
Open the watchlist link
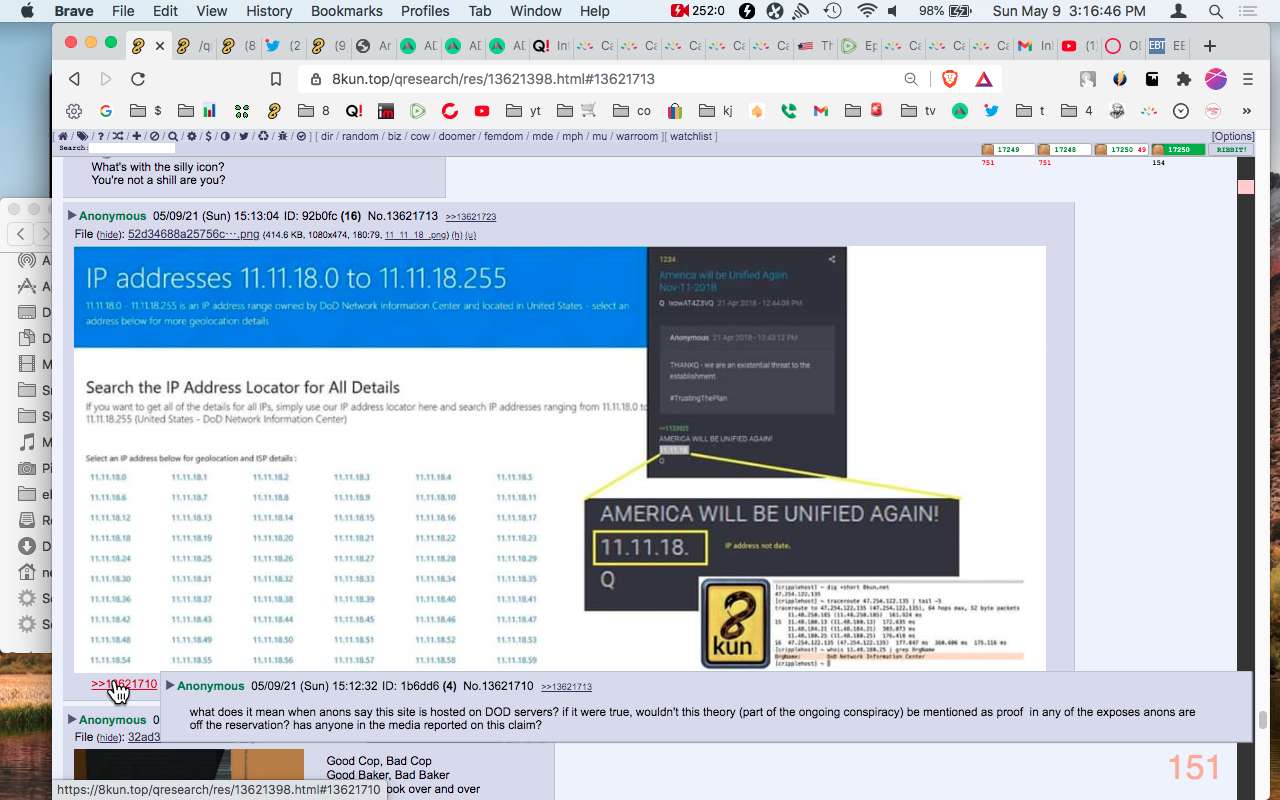(x=690, y=136)
